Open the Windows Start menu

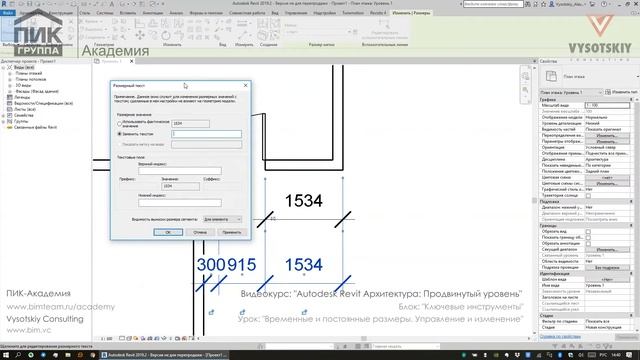pos(6,355)
